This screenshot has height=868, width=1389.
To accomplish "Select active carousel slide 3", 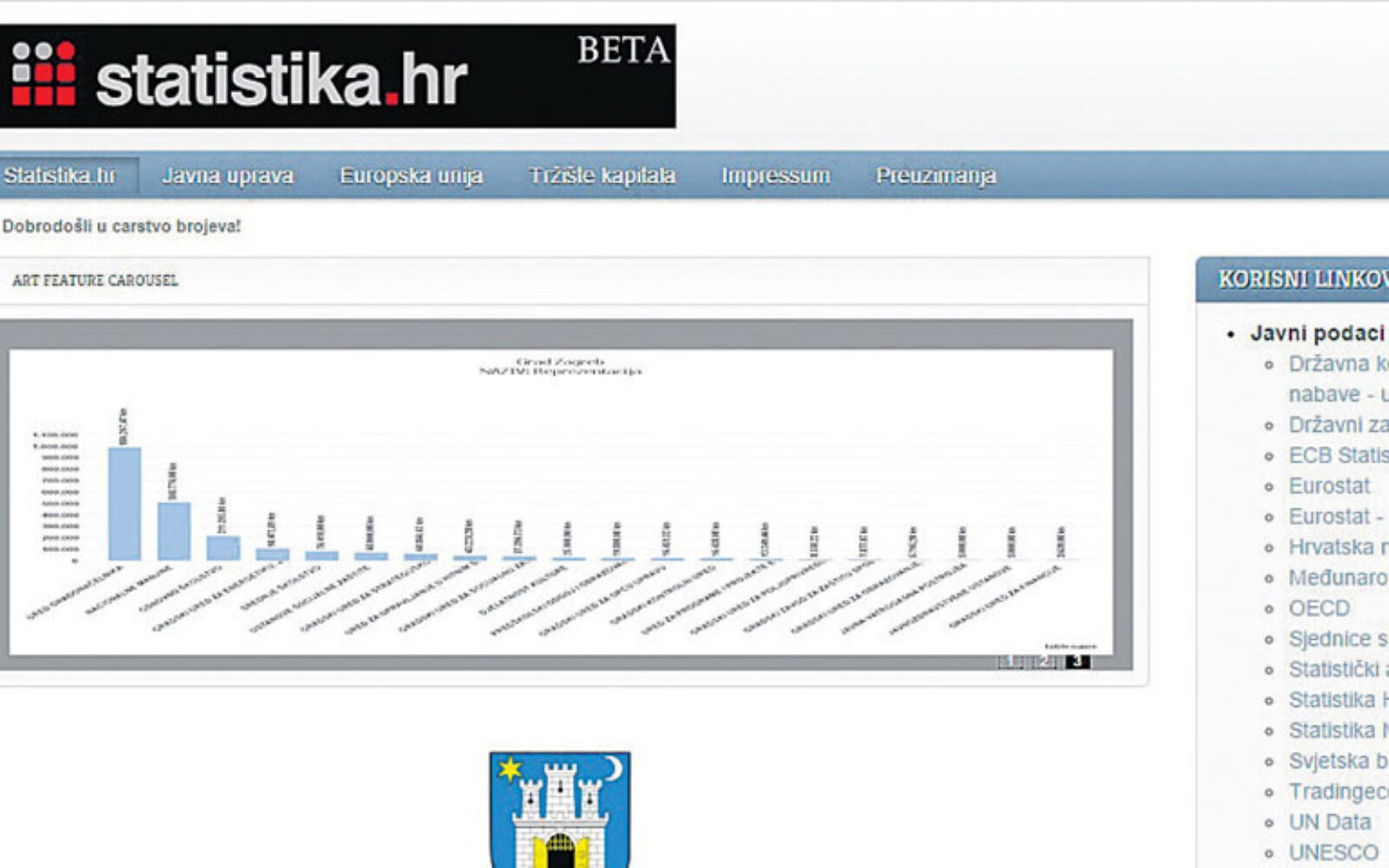I will (x=1076, y=661).
